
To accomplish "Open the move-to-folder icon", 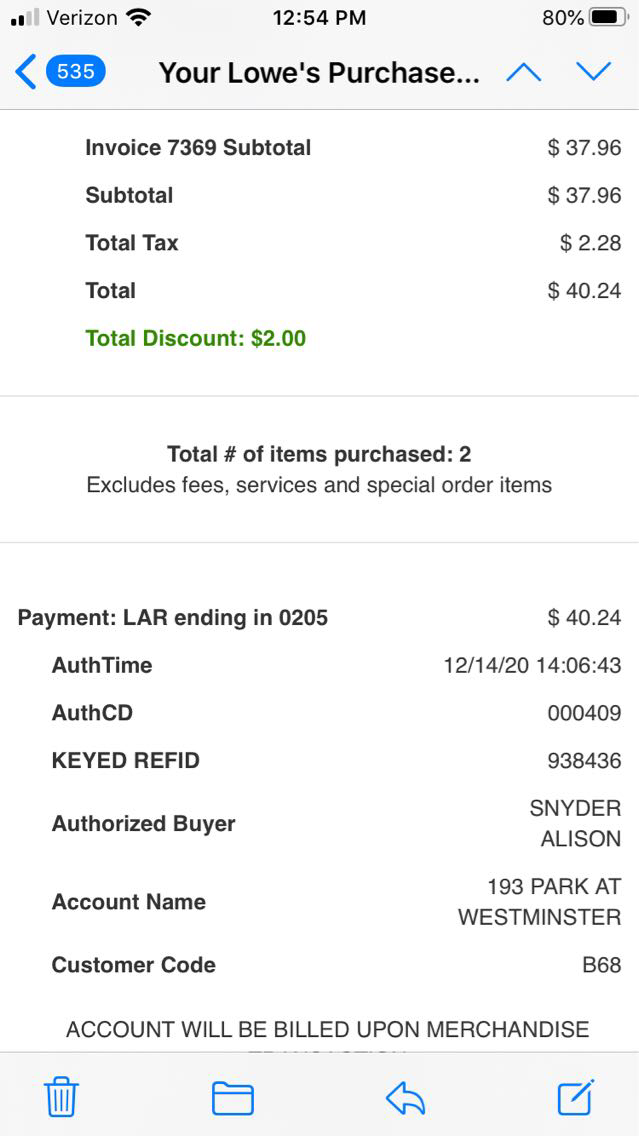I will tap(232, 1098).
